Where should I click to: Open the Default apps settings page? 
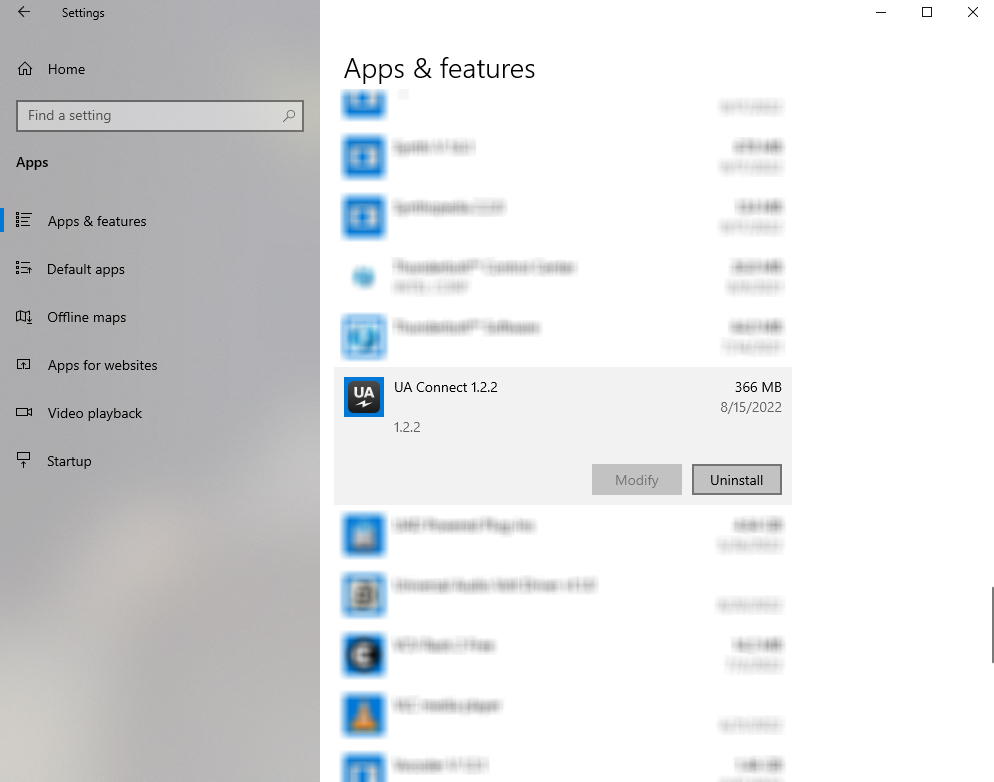(86, 269)
